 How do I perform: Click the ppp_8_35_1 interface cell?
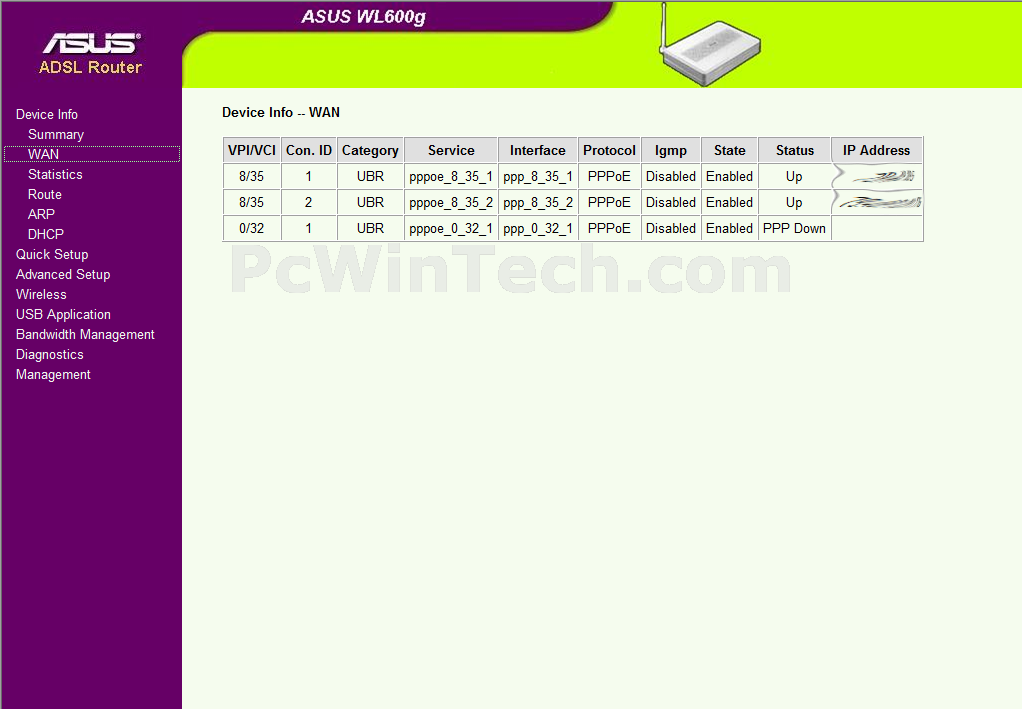[538, 177]
